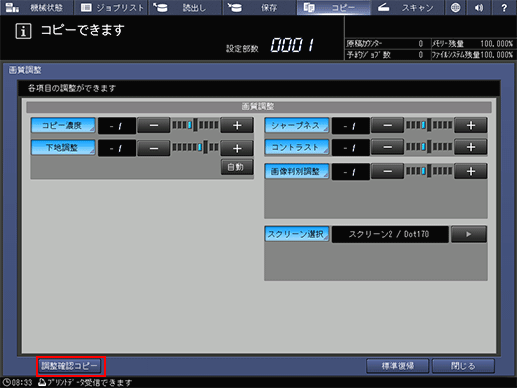Click the 画像判別調整 value display -1
This screenshot has height=388, width=517.
click(x=351, y=172)
